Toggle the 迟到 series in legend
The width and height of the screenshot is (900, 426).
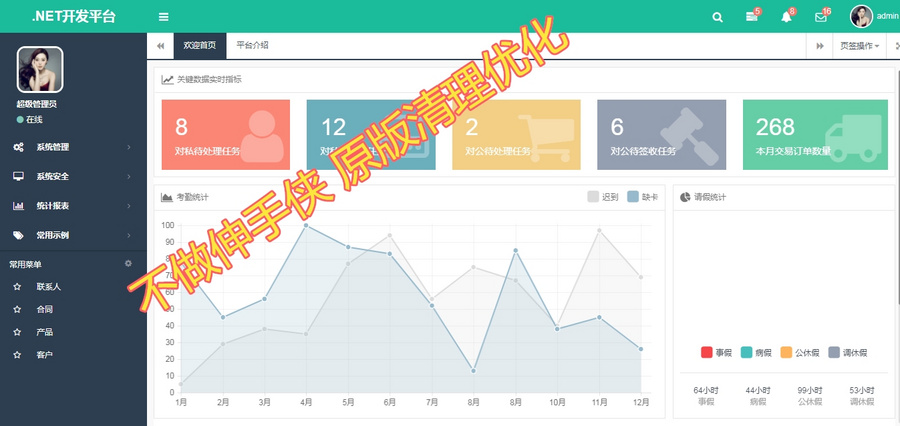[603, 197]
